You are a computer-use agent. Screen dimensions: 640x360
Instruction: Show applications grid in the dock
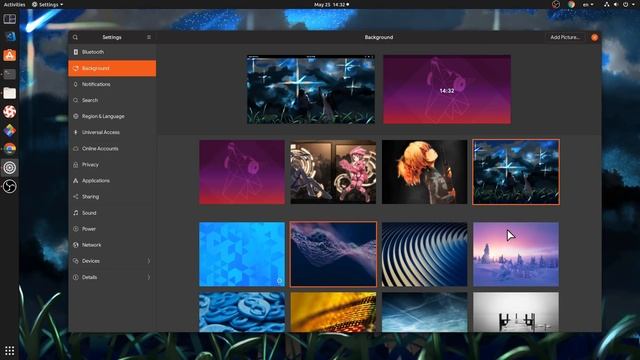point(9,351)
